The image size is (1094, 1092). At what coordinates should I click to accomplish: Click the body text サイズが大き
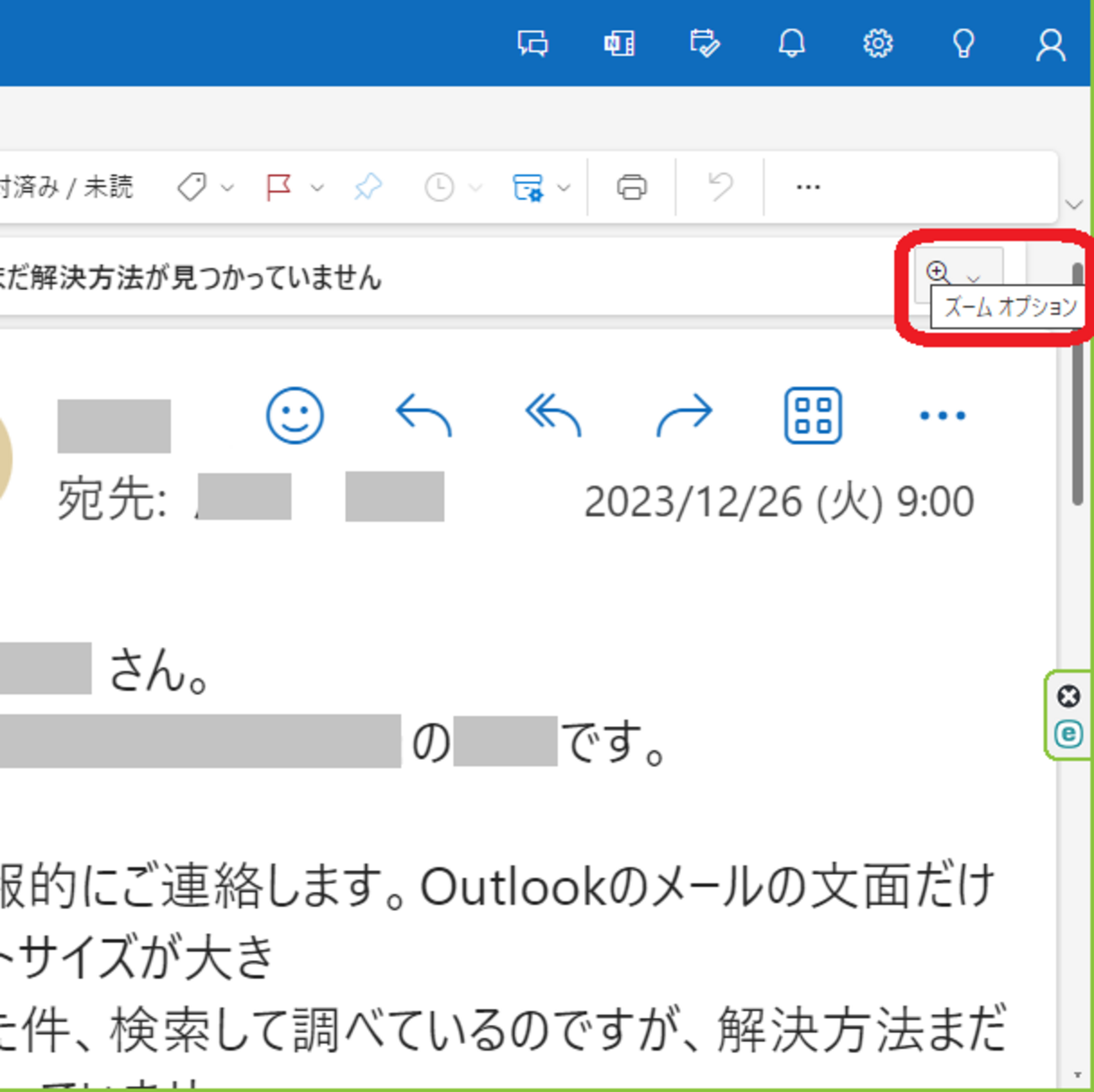[146, 957]
